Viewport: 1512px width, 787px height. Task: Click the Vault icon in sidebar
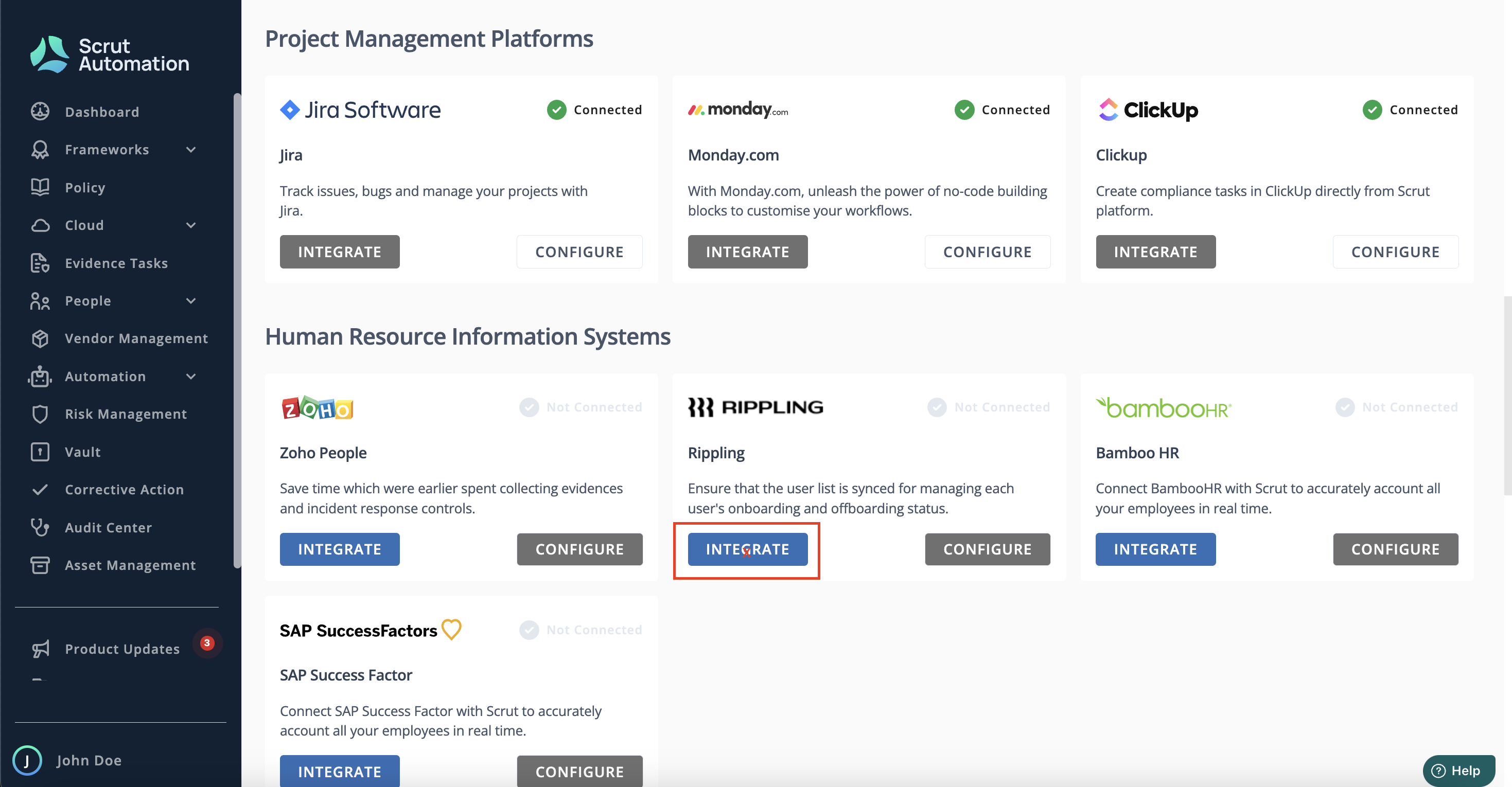(40, 452)
